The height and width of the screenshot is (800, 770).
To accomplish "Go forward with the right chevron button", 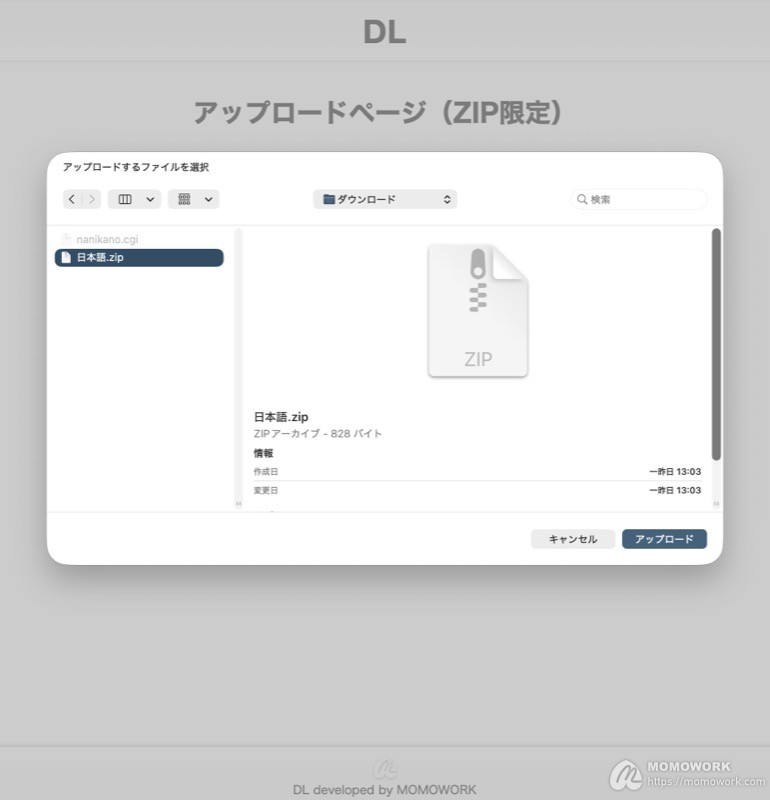I will (x=92, y=199).
